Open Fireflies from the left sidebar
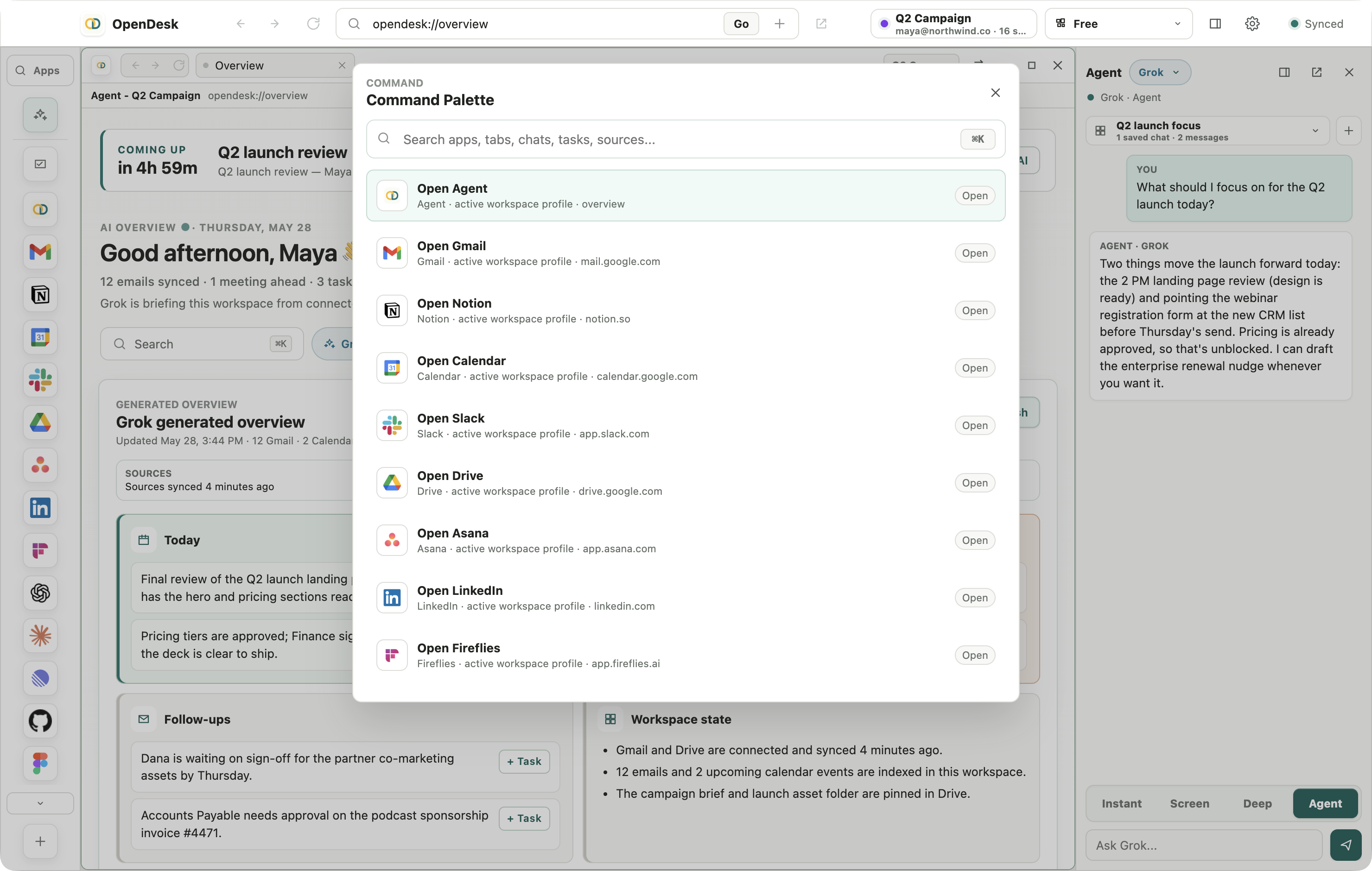 (40, 550)
